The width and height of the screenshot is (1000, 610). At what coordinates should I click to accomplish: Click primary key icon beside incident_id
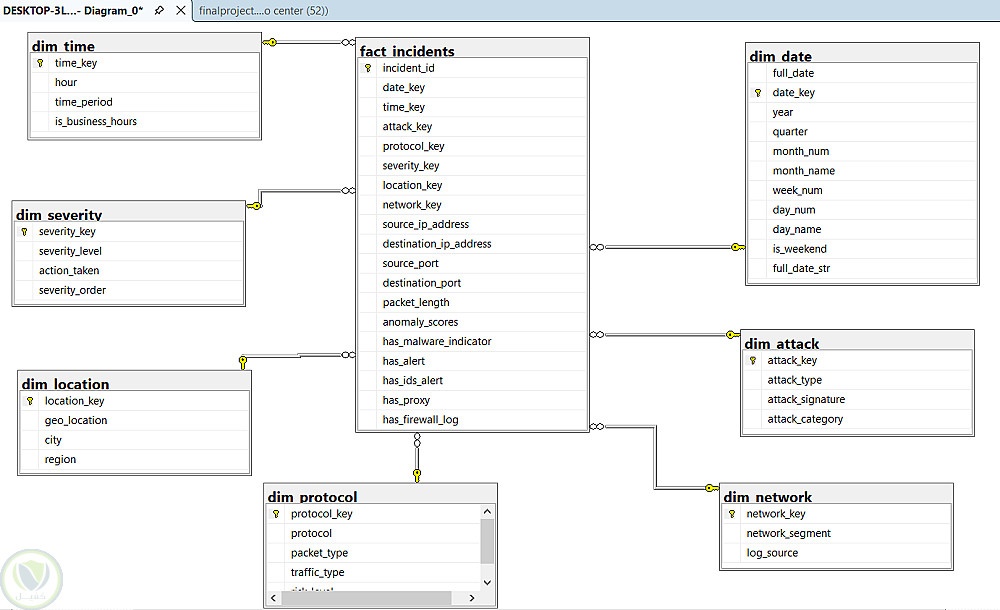368,68
